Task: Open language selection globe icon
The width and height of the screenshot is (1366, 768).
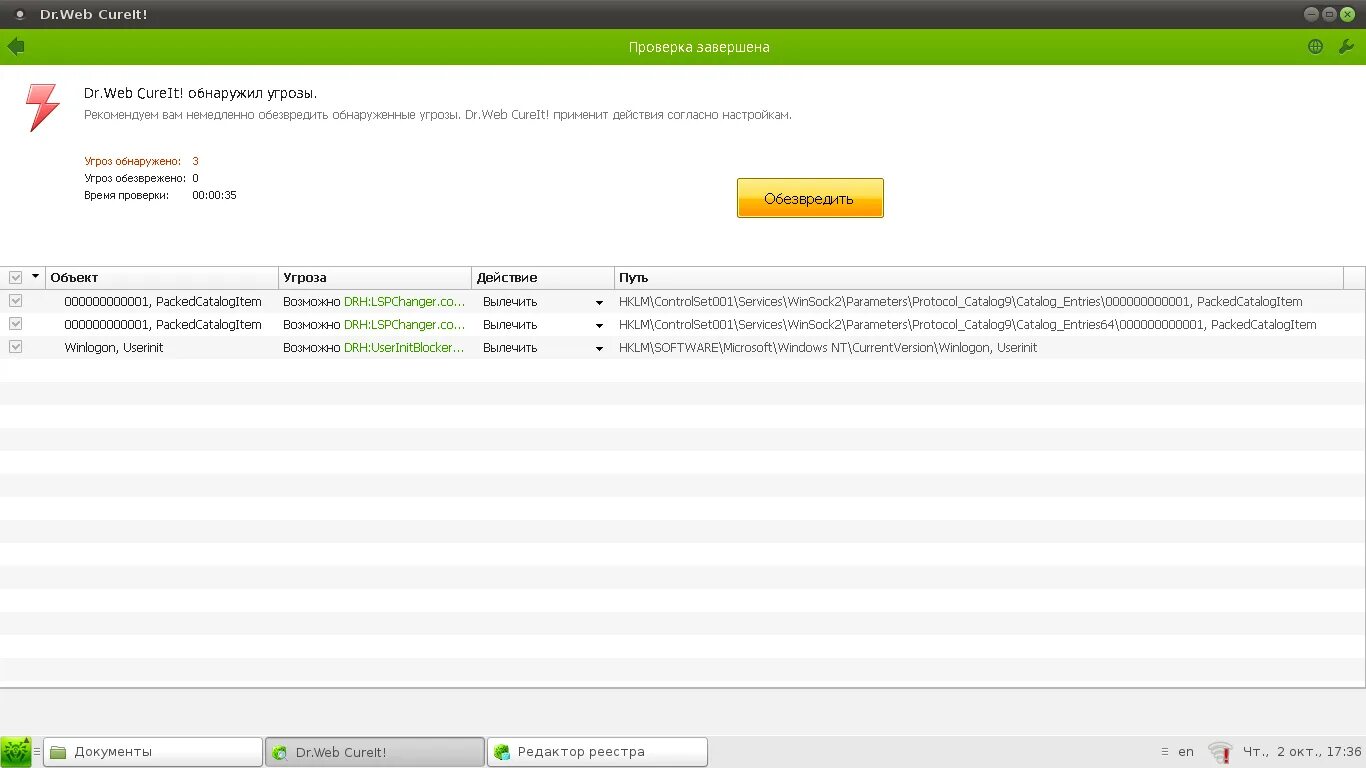Action: pos(1315,47)
